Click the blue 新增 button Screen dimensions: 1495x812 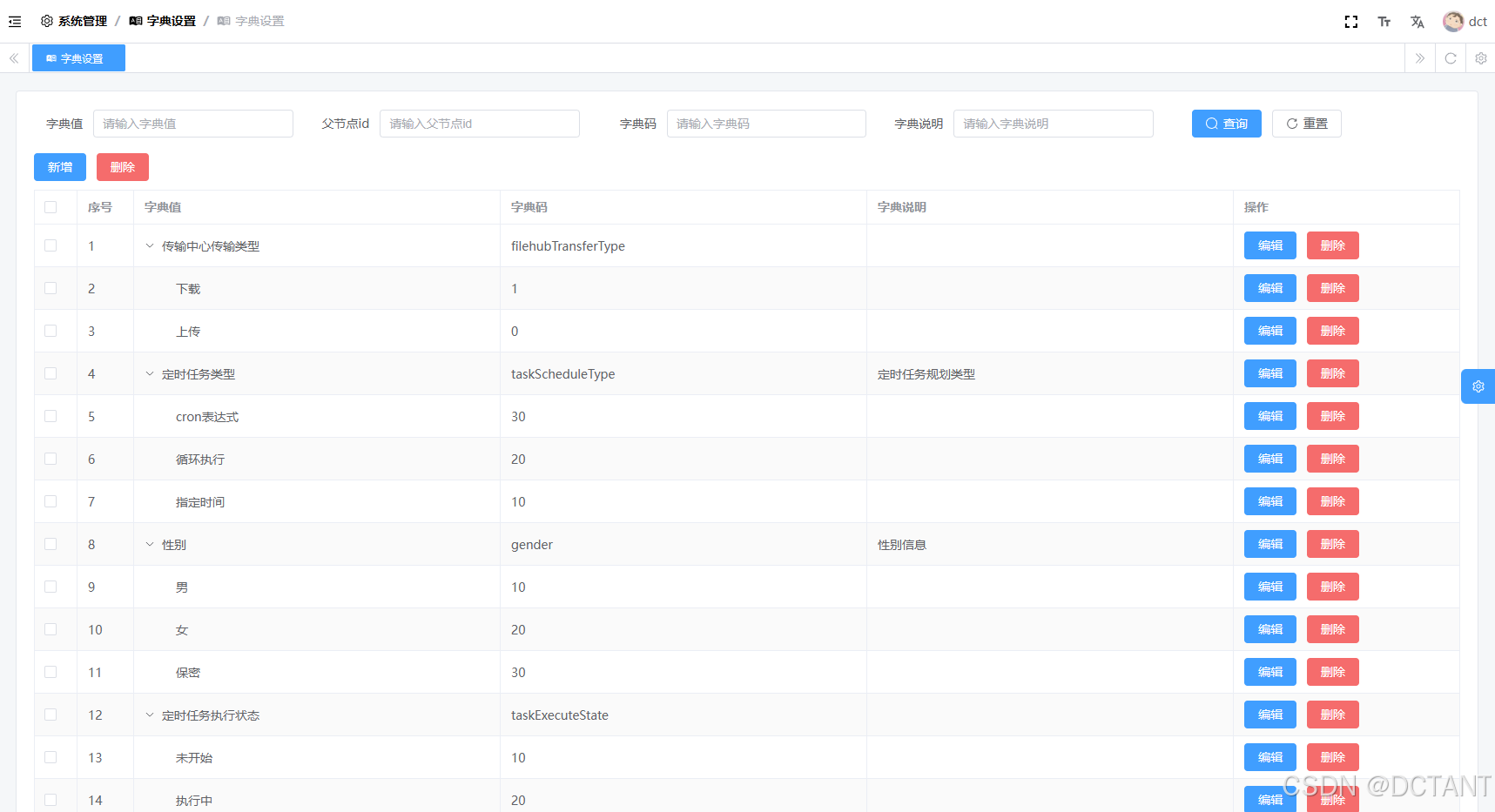pyautogui.click(x=60, y=167)
